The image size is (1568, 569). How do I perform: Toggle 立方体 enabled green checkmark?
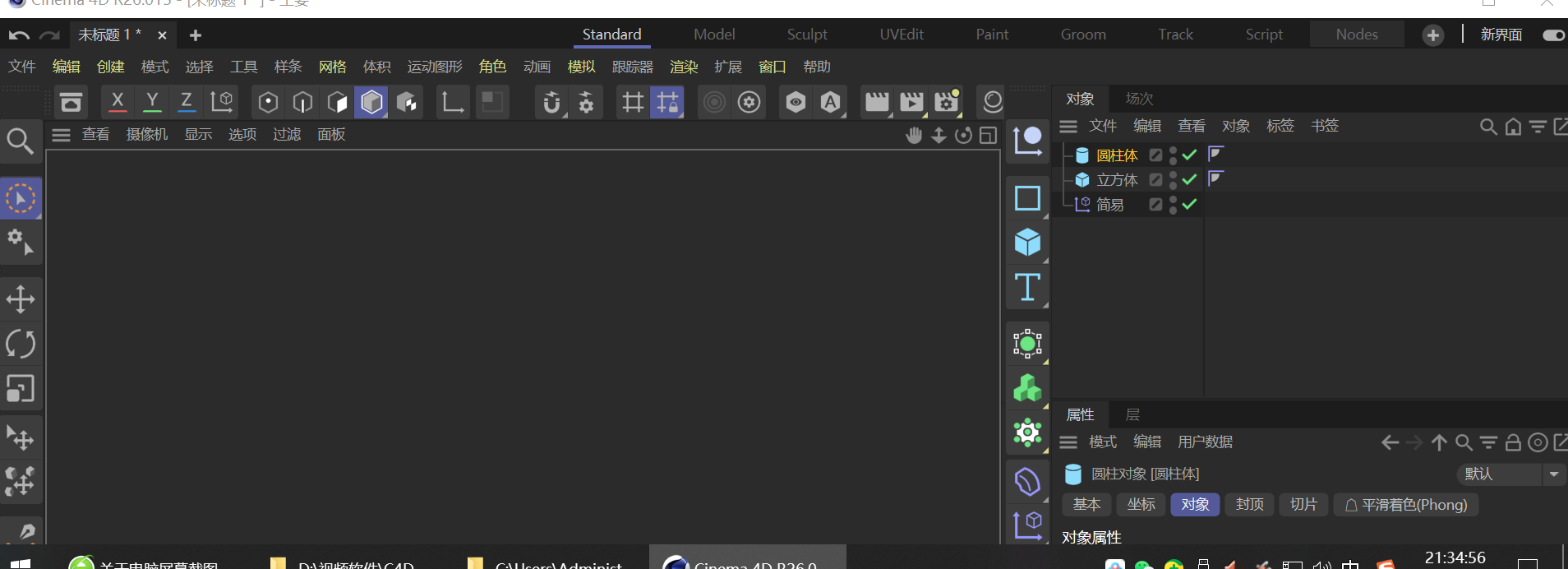coord(1189,179)
